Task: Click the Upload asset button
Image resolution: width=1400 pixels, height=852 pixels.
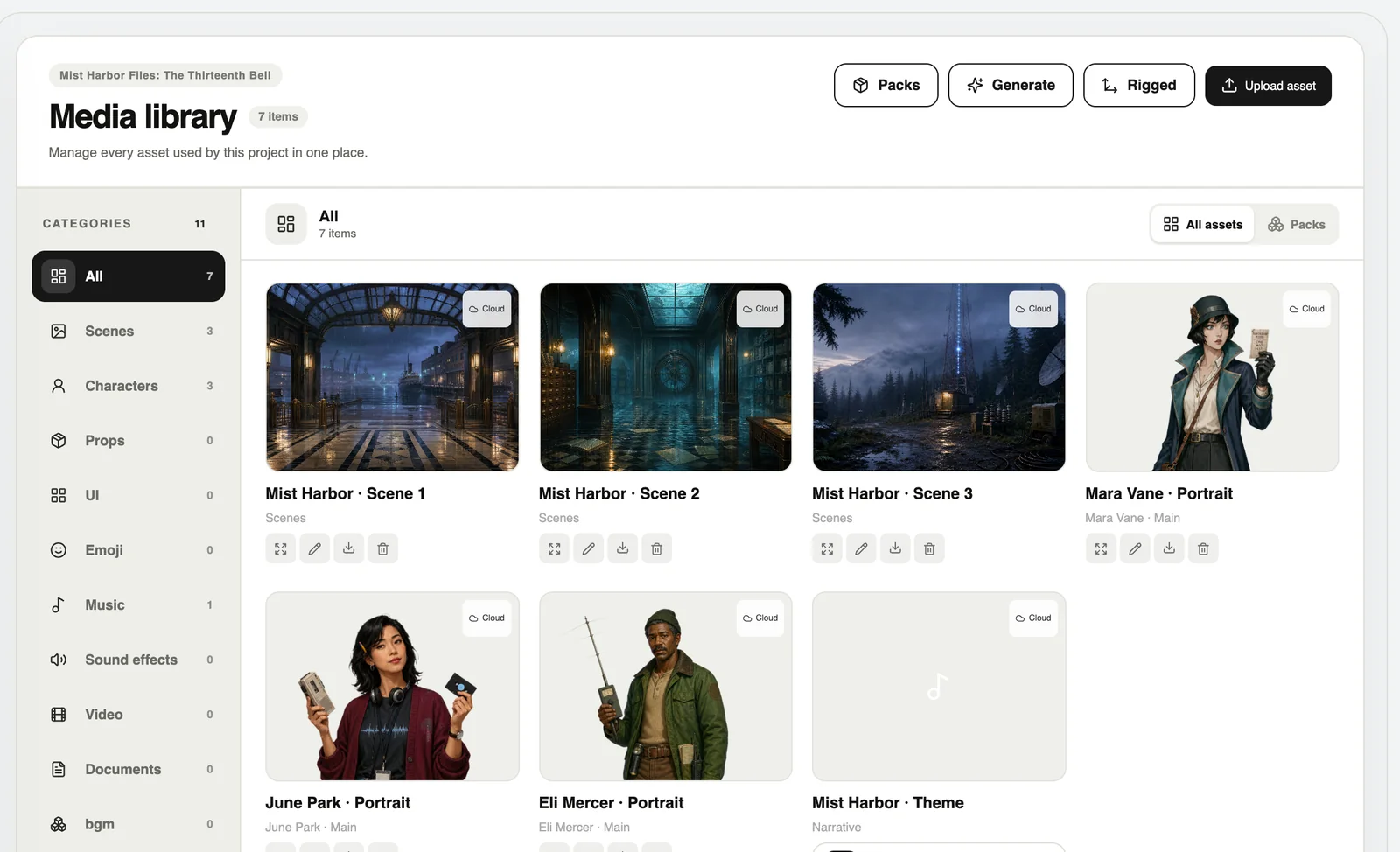Action: coord(1268,86)
